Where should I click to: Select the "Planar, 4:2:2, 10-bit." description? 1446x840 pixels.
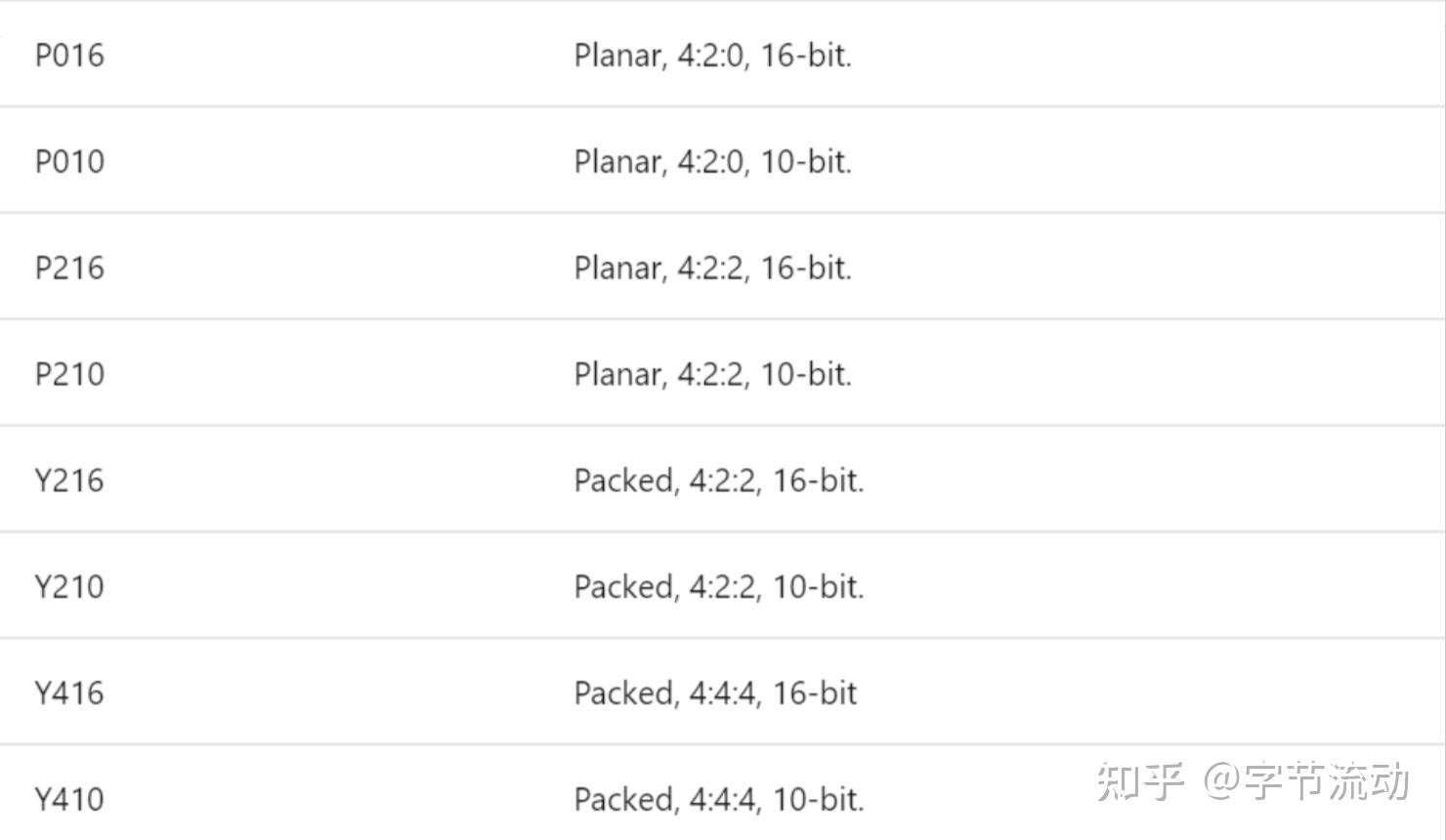coord(713,375)
